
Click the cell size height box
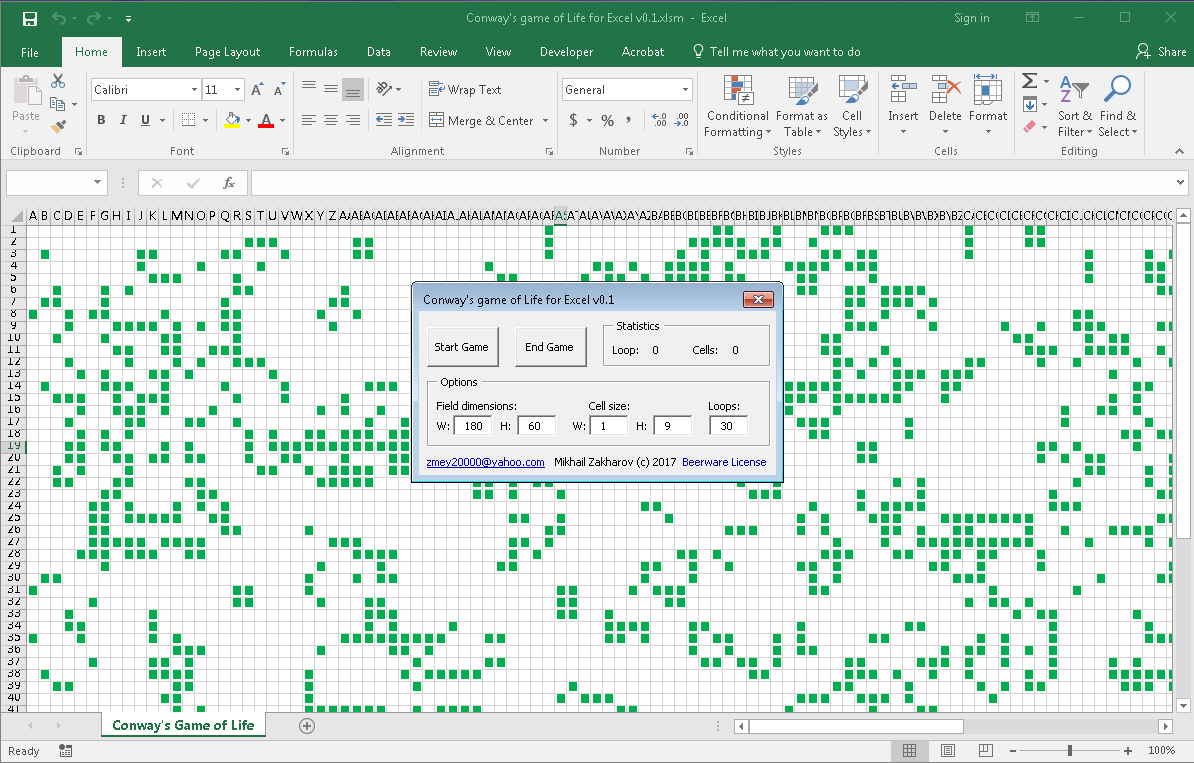tap(672, 426)
